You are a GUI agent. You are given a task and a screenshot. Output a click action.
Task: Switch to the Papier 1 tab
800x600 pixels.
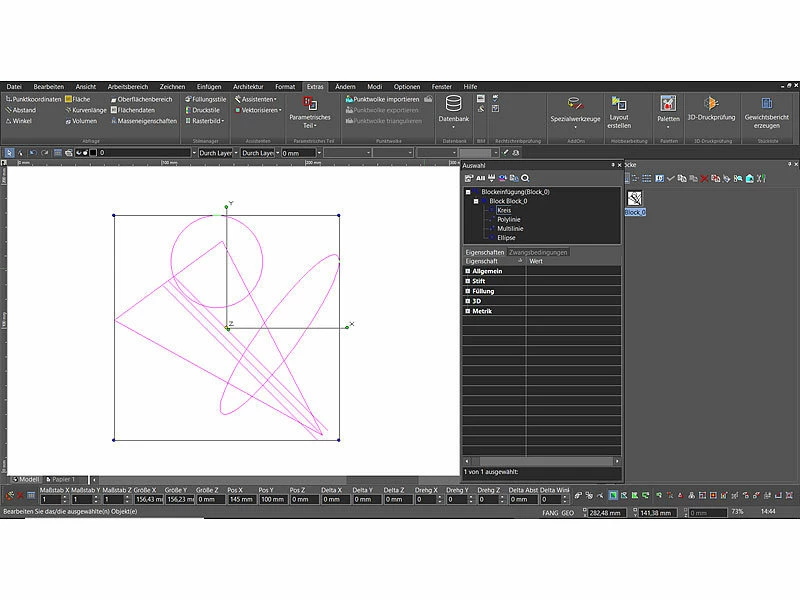tap(64, 479)
